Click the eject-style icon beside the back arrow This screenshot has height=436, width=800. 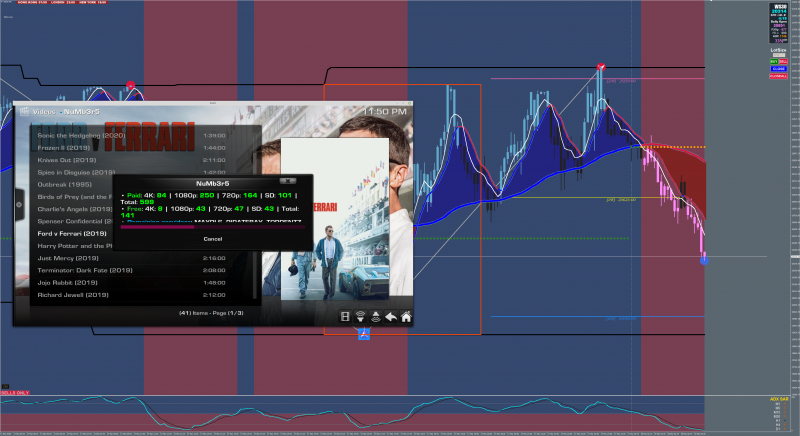tap(376, 317)
